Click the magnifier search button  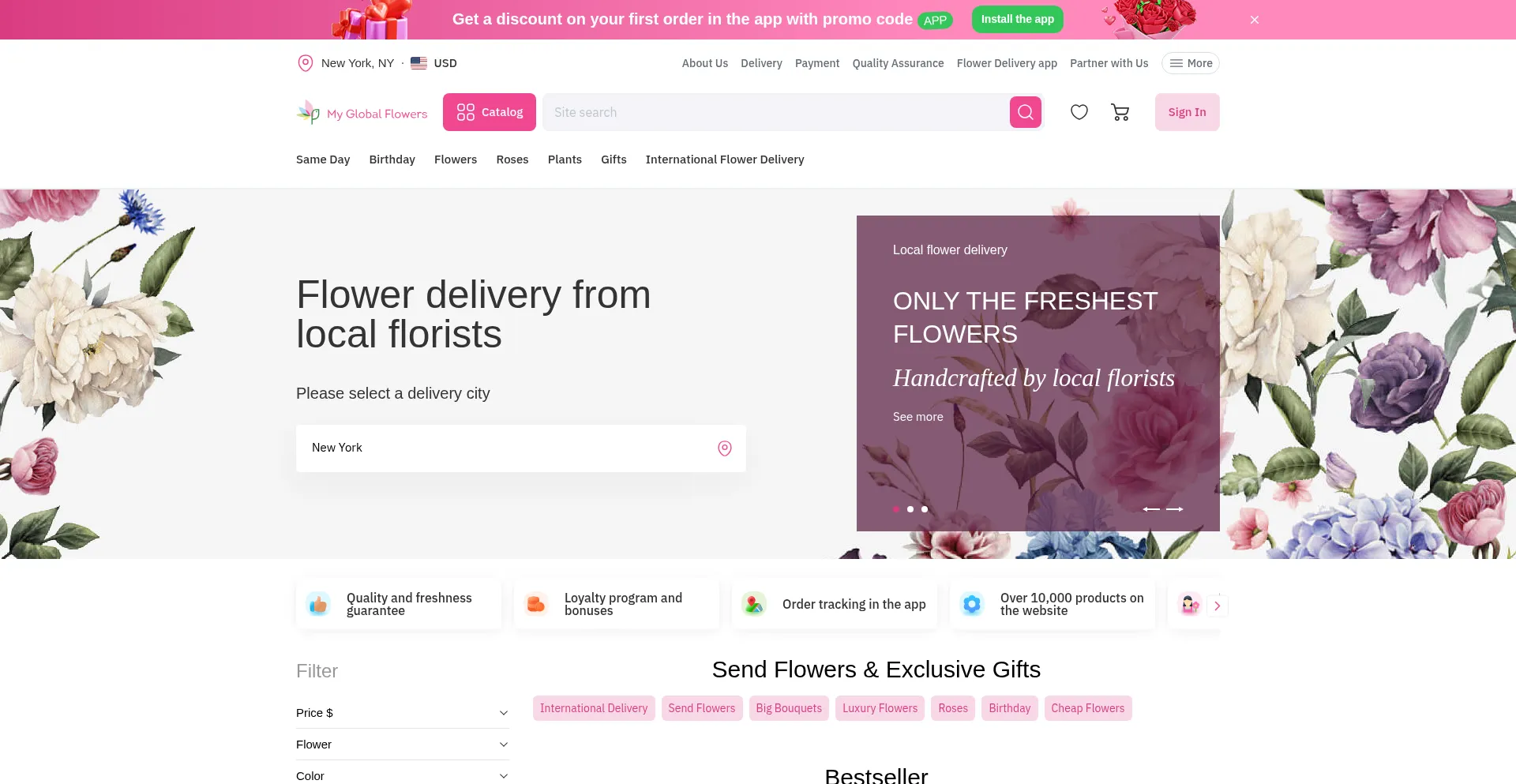pos(1025,112)
